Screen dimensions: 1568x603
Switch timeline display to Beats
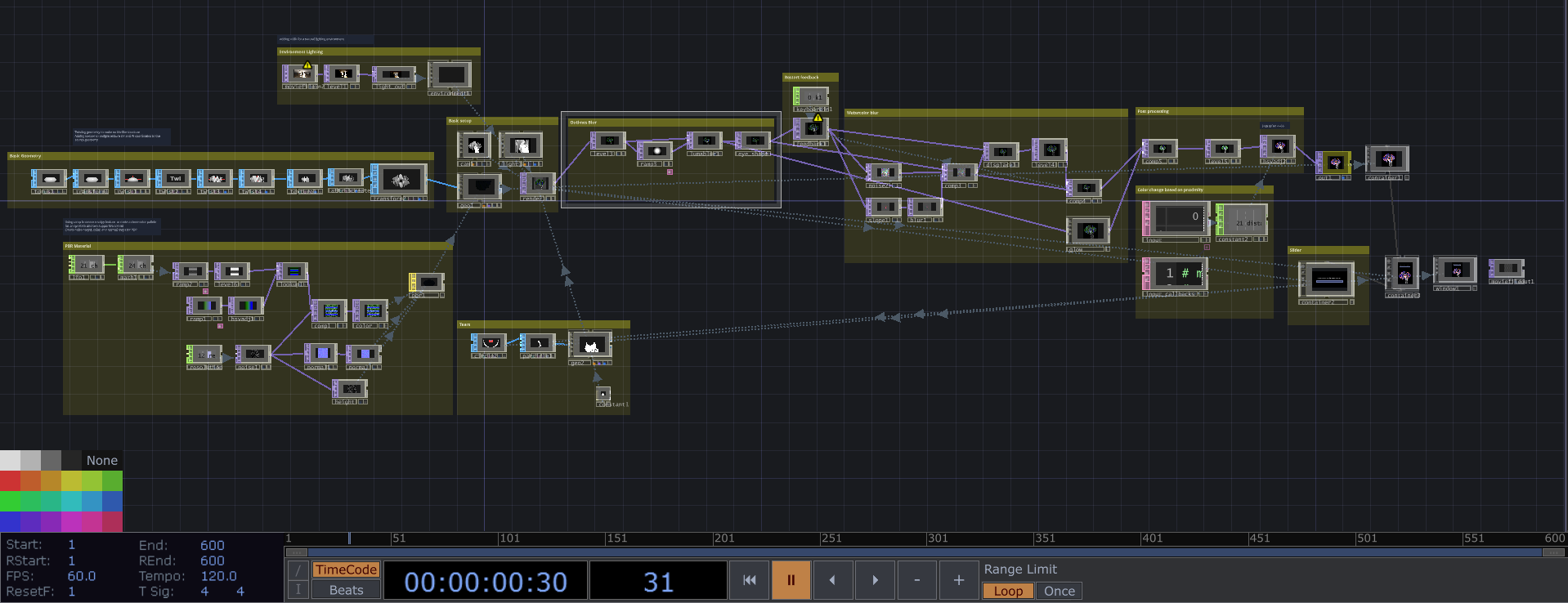(x=346, y=590)
